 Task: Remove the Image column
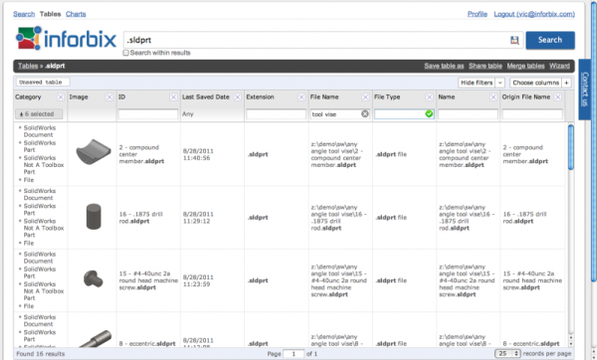coord(109,97)
